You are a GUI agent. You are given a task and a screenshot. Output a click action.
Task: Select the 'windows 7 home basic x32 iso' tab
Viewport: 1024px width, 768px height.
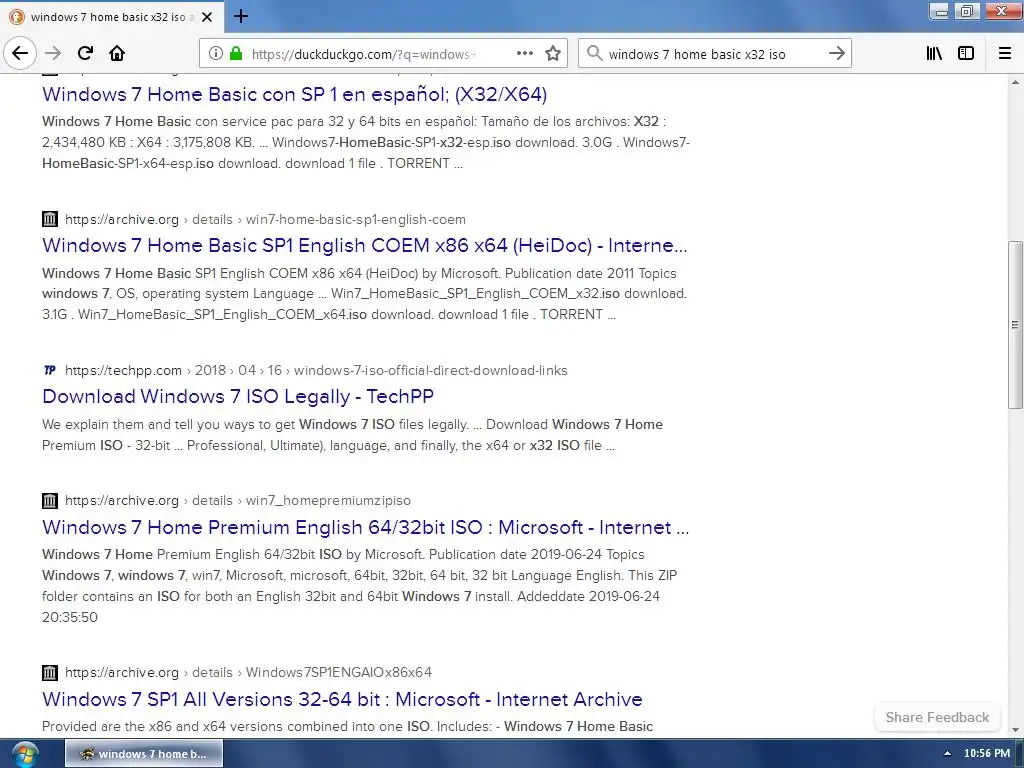click(x=112, y=17)
